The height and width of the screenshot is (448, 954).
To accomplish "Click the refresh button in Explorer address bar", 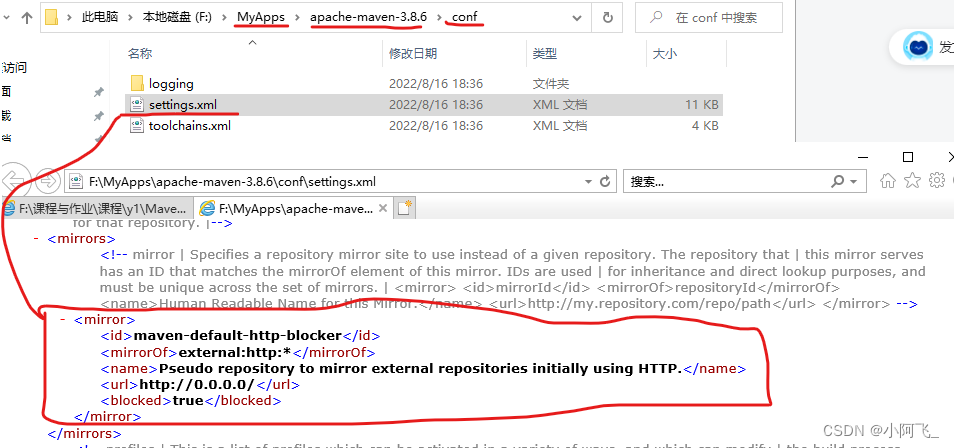I will click(607, 18).
